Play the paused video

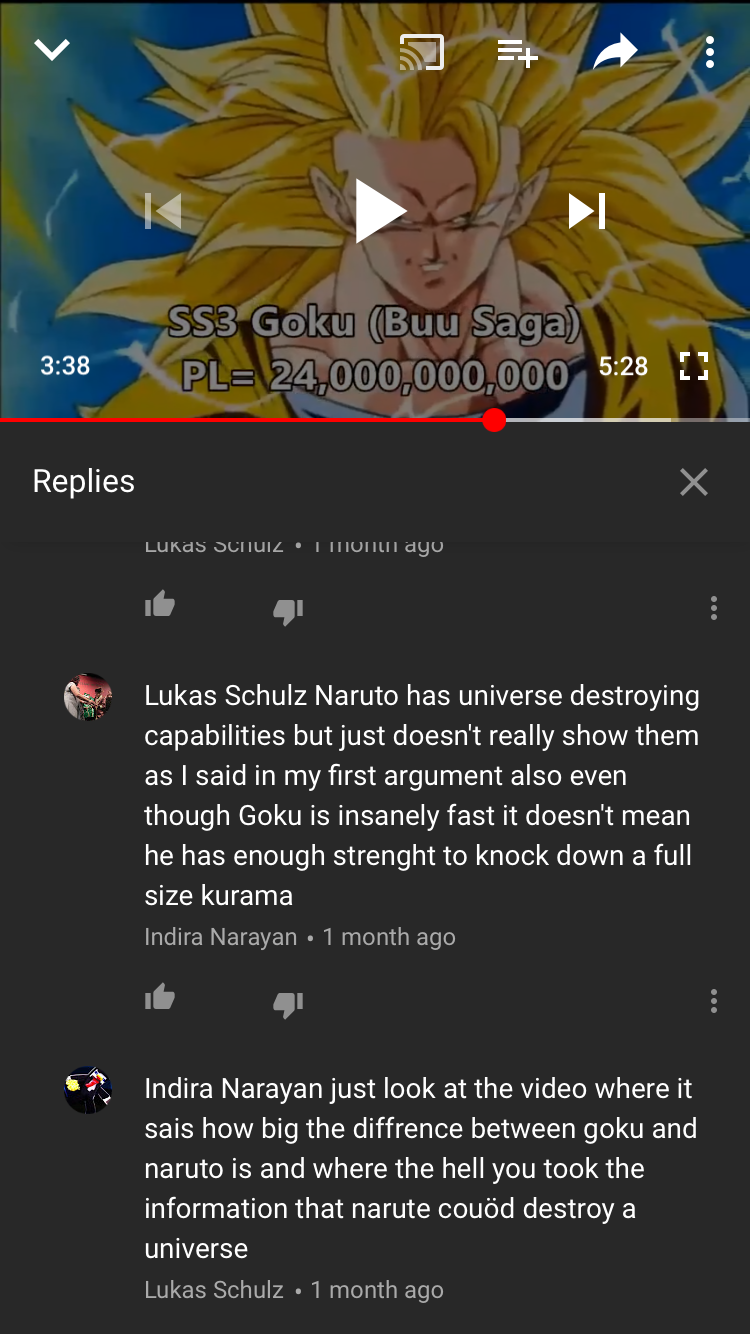[379, 211]
